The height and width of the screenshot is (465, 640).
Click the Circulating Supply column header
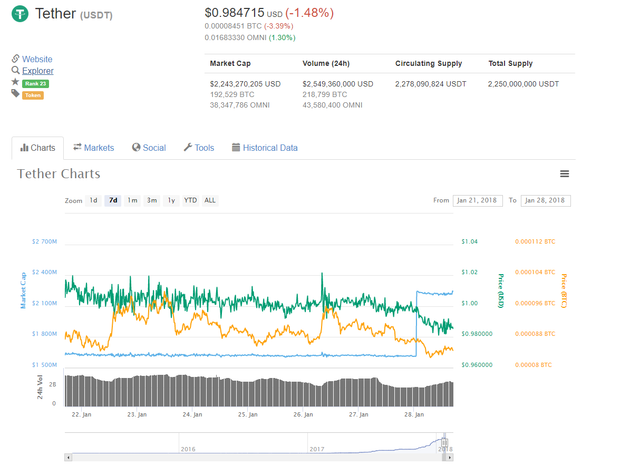pos(429,63)
